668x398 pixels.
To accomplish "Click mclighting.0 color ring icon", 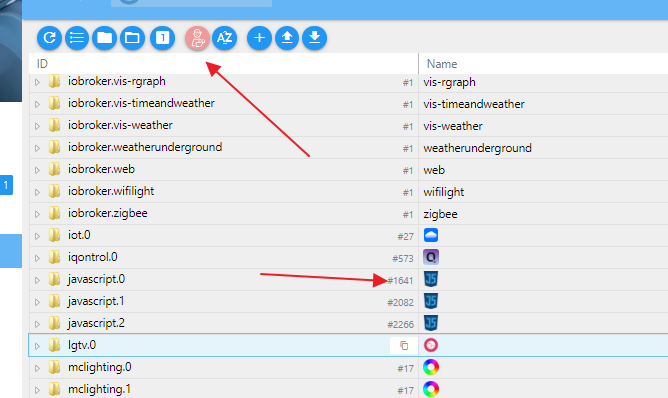I will tap(431, 367).
